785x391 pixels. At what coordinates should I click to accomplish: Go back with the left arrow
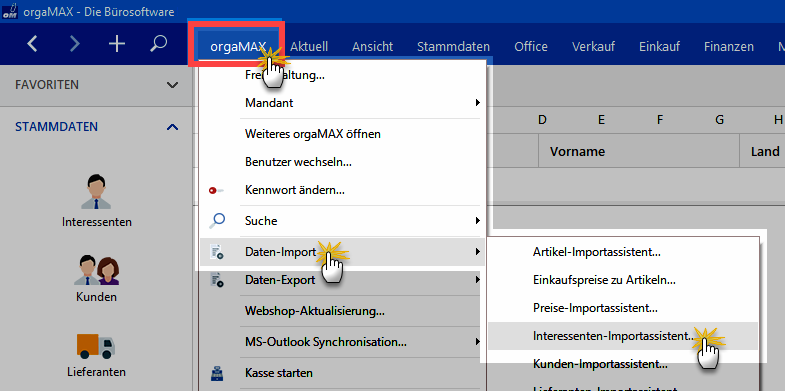tap(33, 44)
